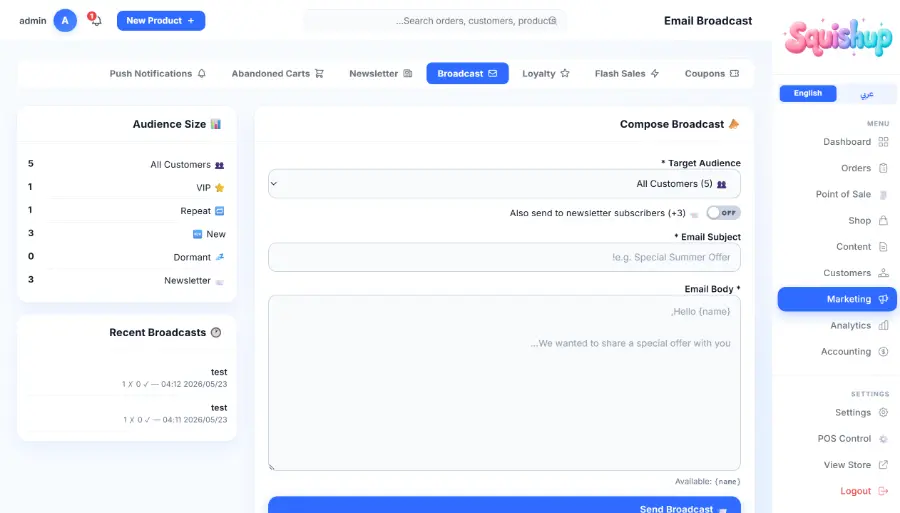Click the Audience Size chart icon
Screen dimensions: 900x513
pyautogui.click(x=216, y=124)
